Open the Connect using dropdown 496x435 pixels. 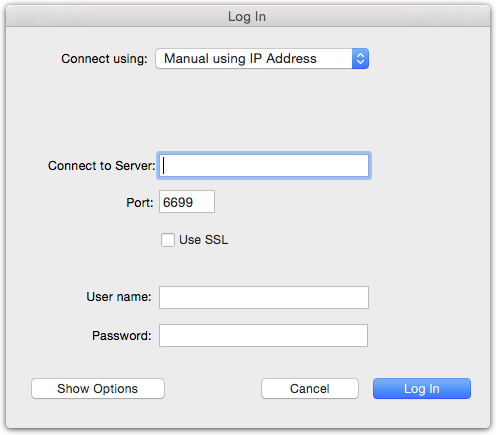pyautogui.click(x=262, y=59)
